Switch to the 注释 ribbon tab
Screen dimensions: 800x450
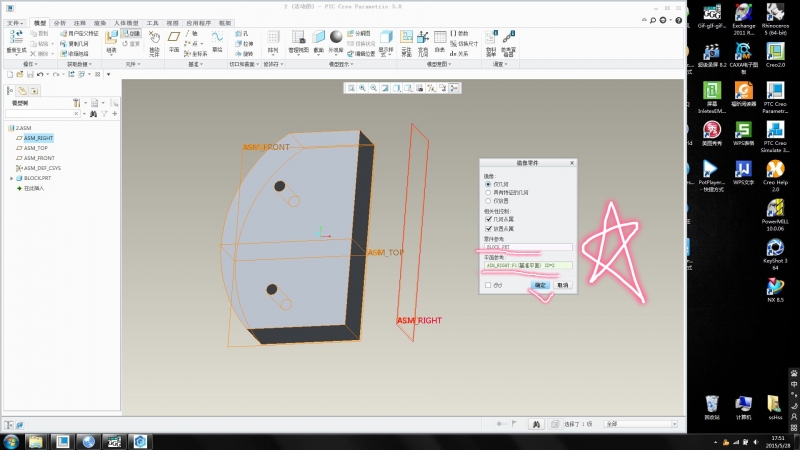(80, 23)
